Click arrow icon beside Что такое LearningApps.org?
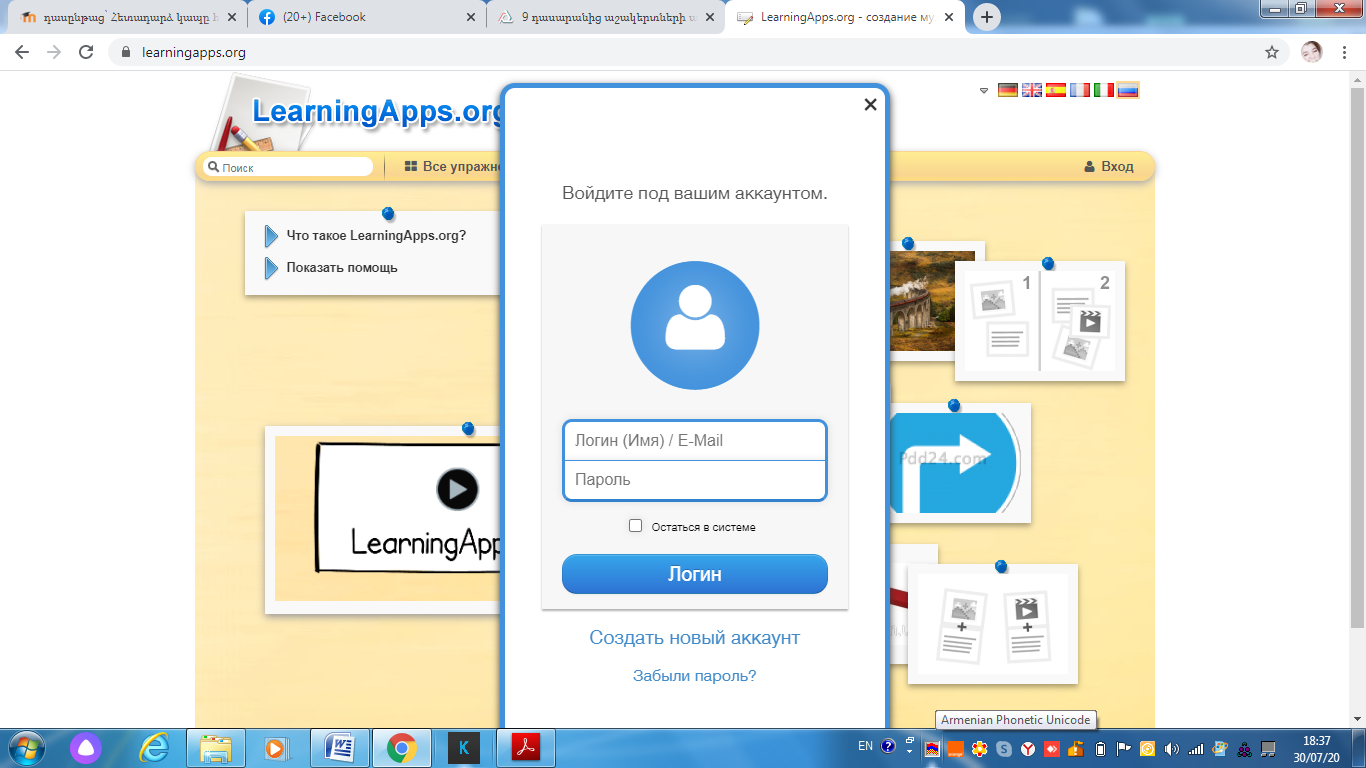The width and height of the screenshot is (1366, 768). coord(271,236)
